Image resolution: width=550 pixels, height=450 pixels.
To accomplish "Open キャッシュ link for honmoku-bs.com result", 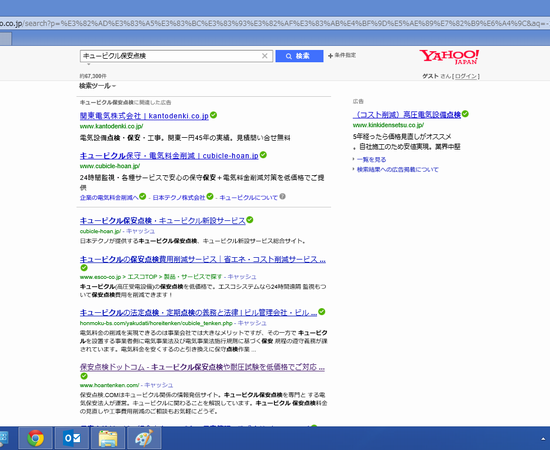I will 252,323.
